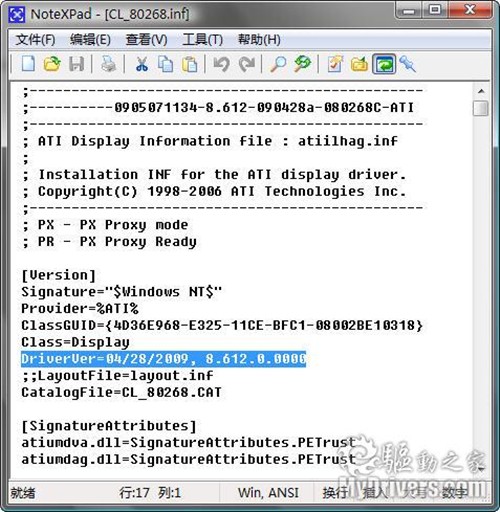The image size is (500, 512).
Task: Open the 文件(F) menu
Action: [x=35, y=40]
